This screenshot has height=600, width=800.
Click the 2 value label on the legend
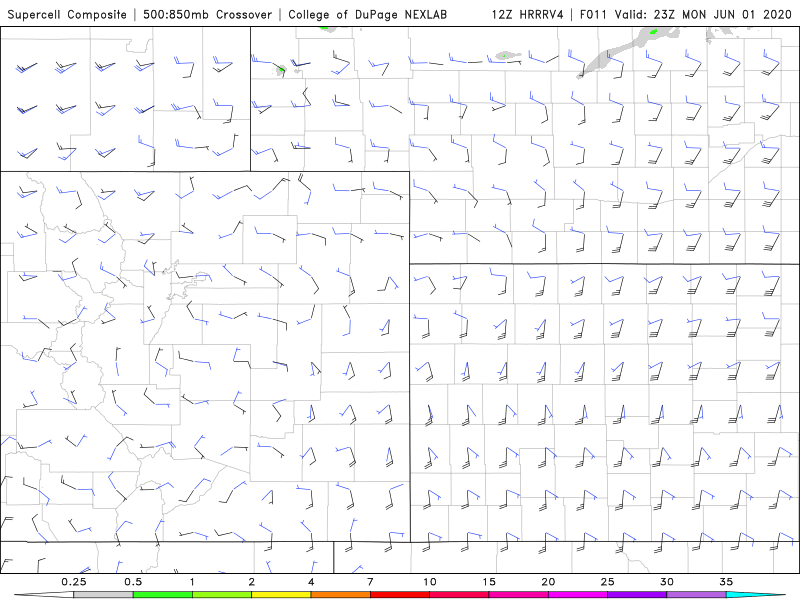[x=252, y=582]
